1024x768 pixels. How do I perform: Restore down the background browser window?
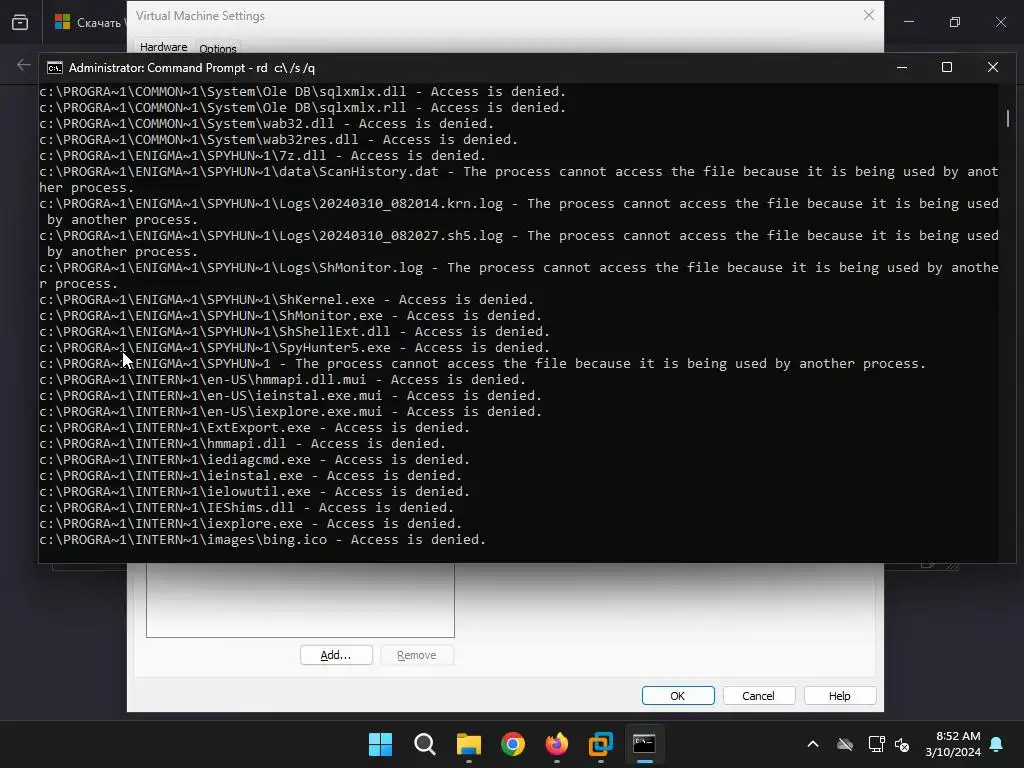(955, 22)
